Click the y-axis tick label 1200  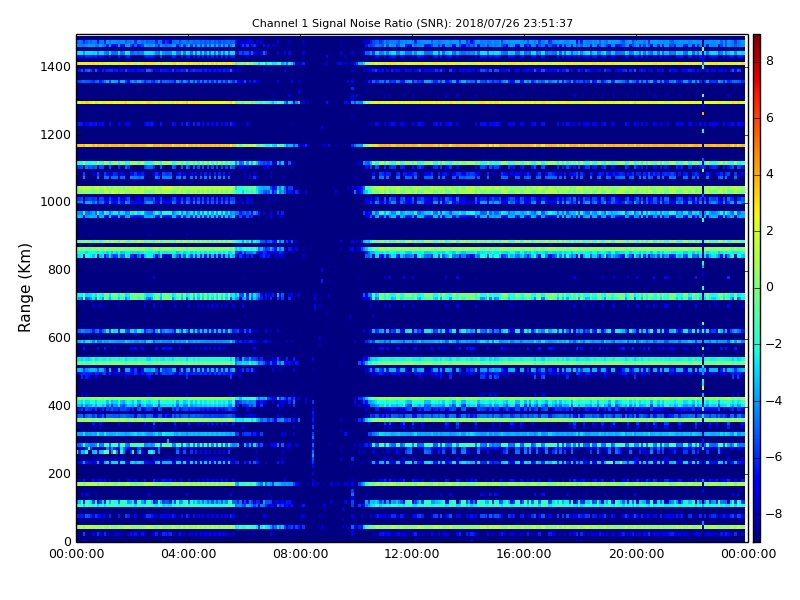(56, 135)
